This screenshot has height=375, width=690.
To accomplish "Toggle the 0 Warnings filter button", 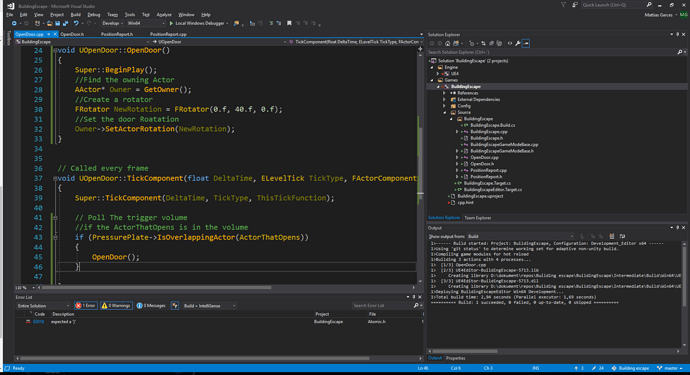I will [116, 305].
